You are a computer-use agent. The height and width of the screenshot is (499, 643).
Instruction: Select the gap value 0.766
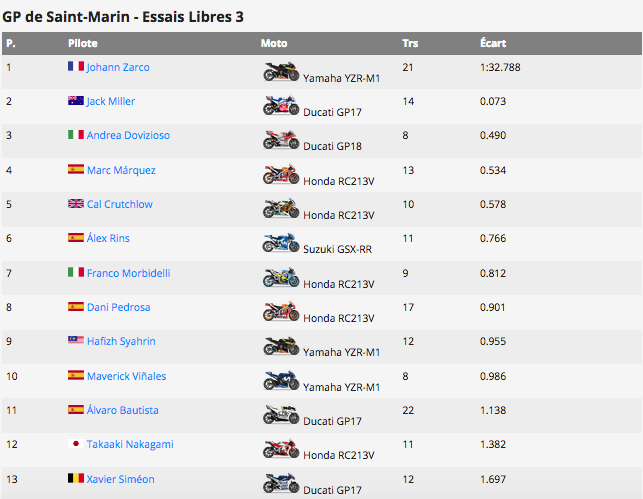493,238
